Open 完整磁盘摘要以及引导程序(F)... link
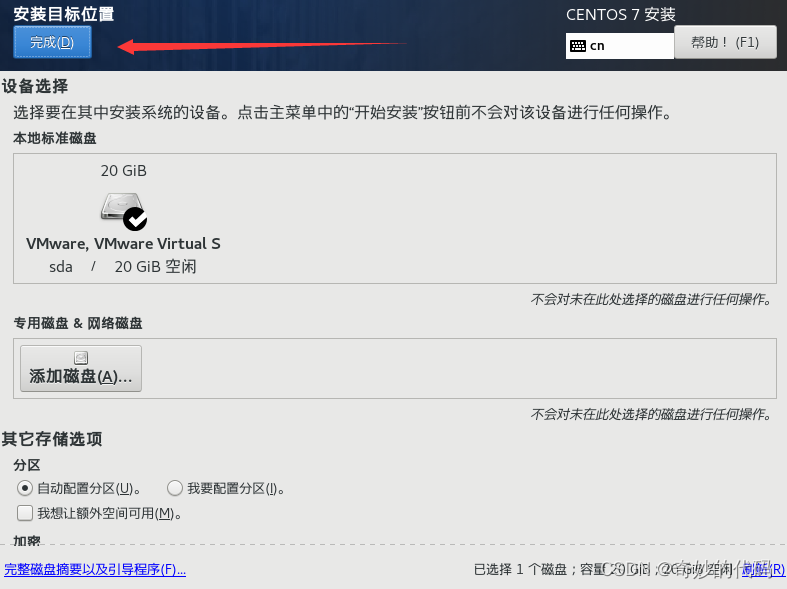This screenshot has width=787, height=589. click(x=95, y=569)
